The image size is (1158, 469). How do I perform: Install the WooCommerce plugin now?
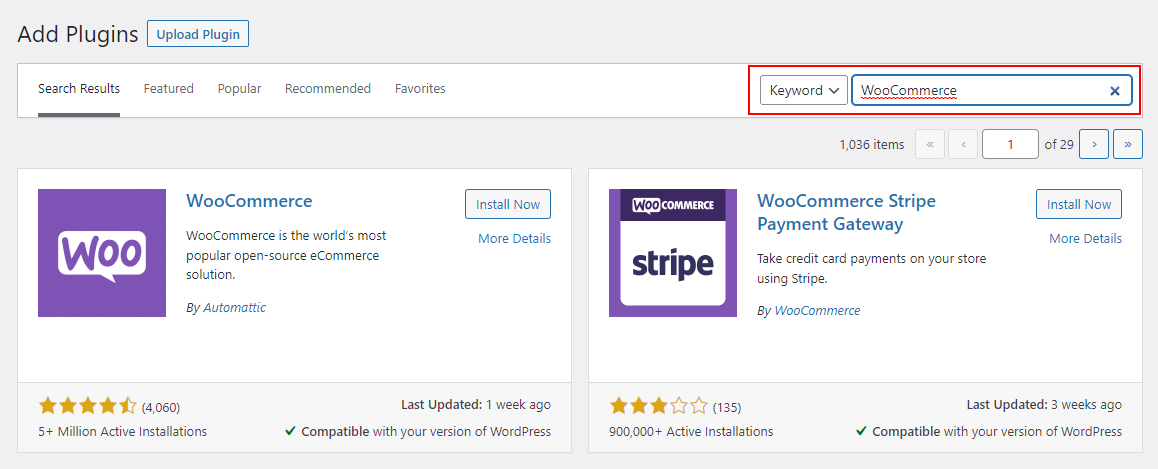[x=508, y=205]
